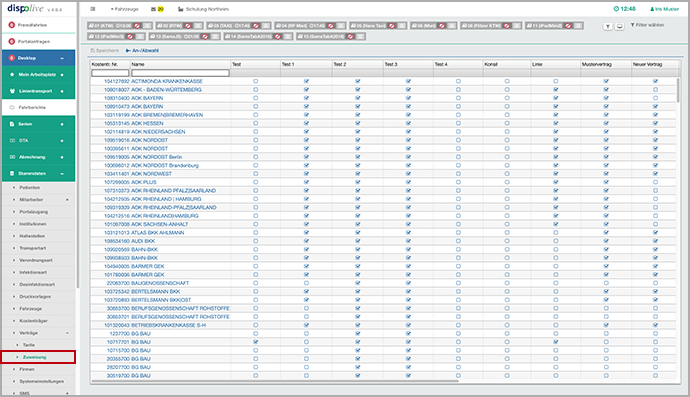Screen dimensions: 690x397
Task: Click the Mein Arbeitsplatz star icon
Action: [12, 74]
